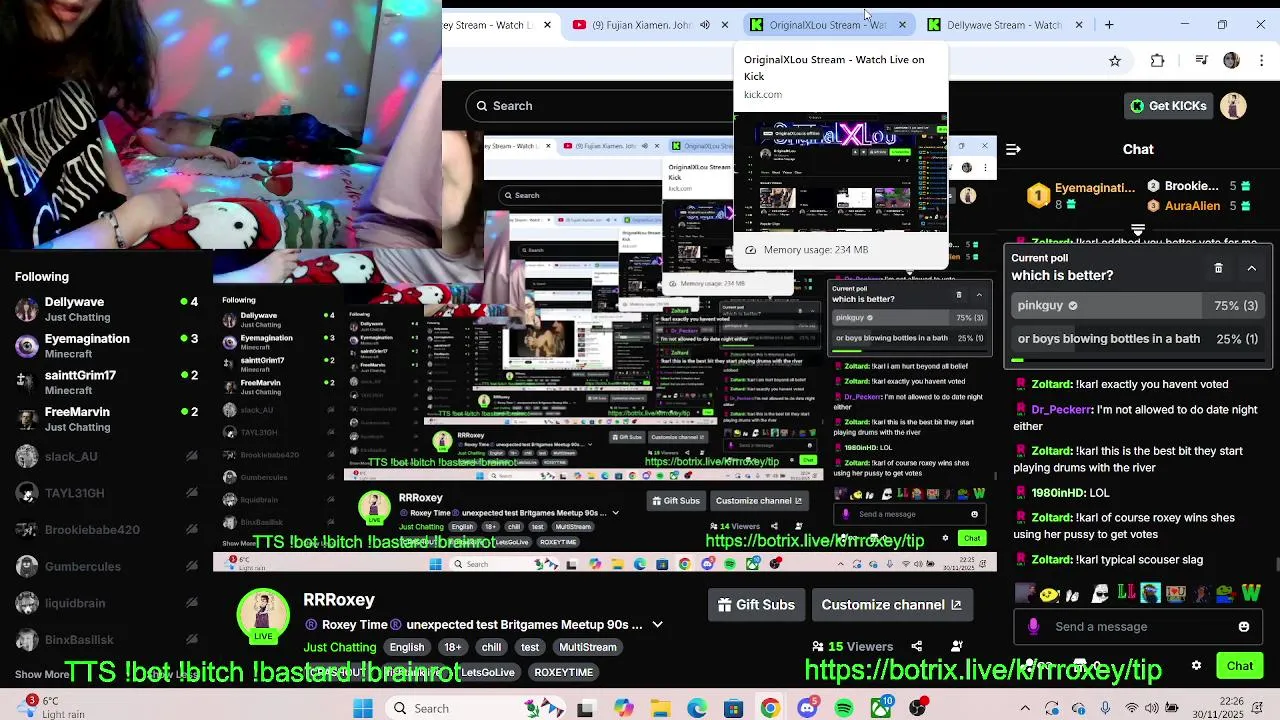Image resolution: width=1280 pixels, height=720 pixels.
Task: Open the Chrome media controls icon
Action: pyautogui.click(x=1201, y=61)
